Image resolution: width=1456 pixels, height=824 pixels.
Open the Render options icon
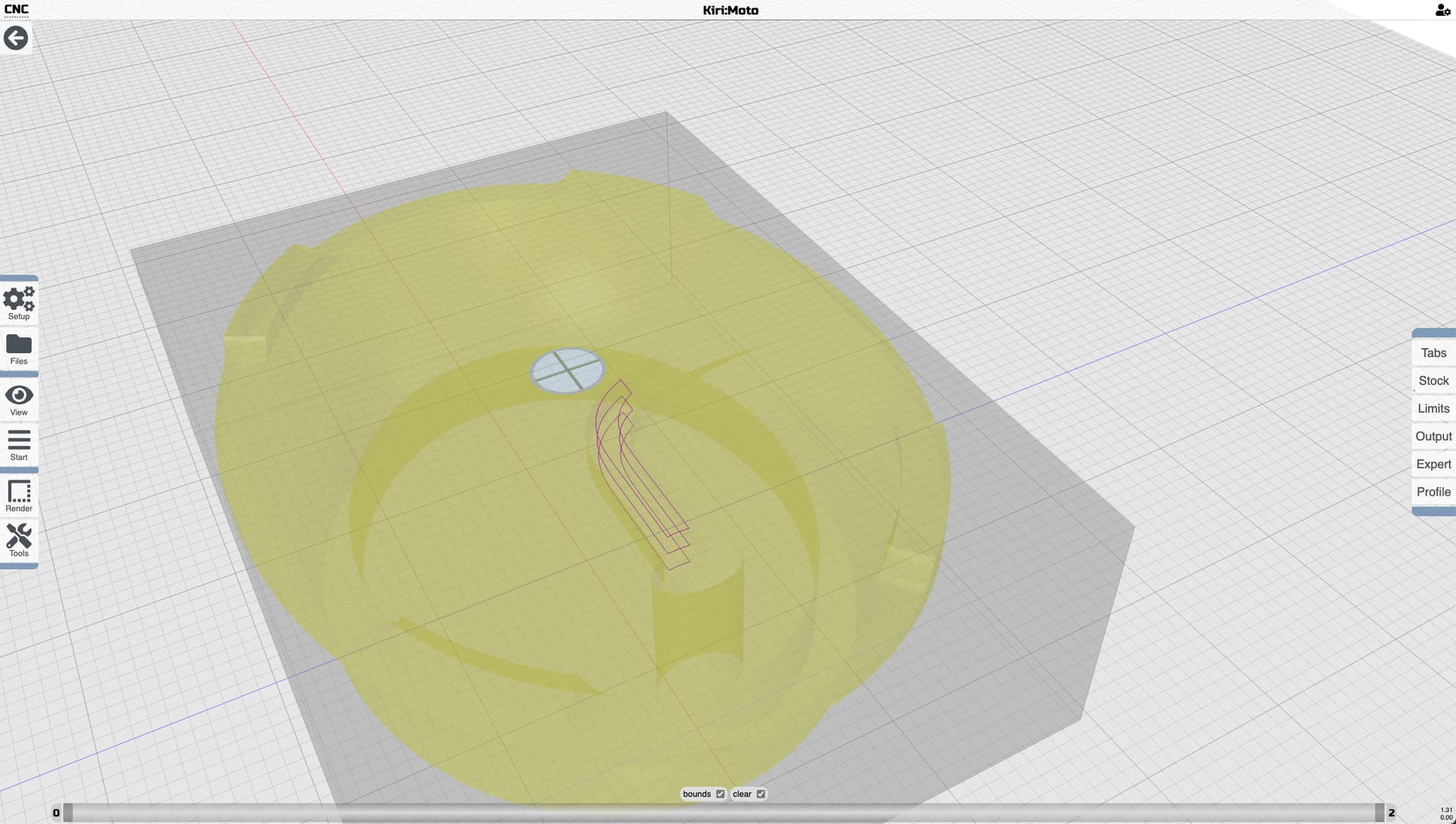pyautogui.click(x=19, y=496)
